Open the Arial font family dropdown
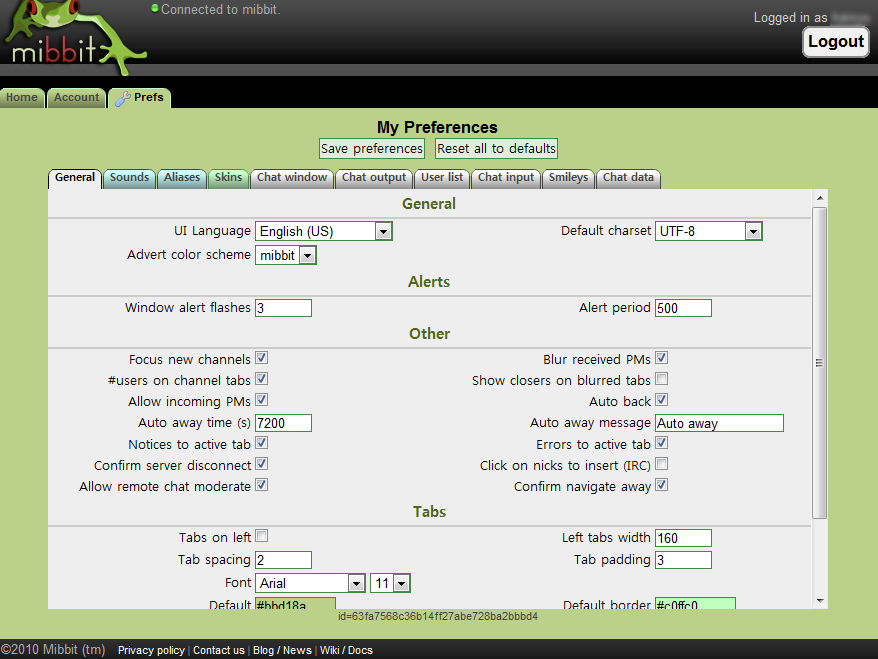This screenshot has width=878, height=659. [x=310, y=583]
